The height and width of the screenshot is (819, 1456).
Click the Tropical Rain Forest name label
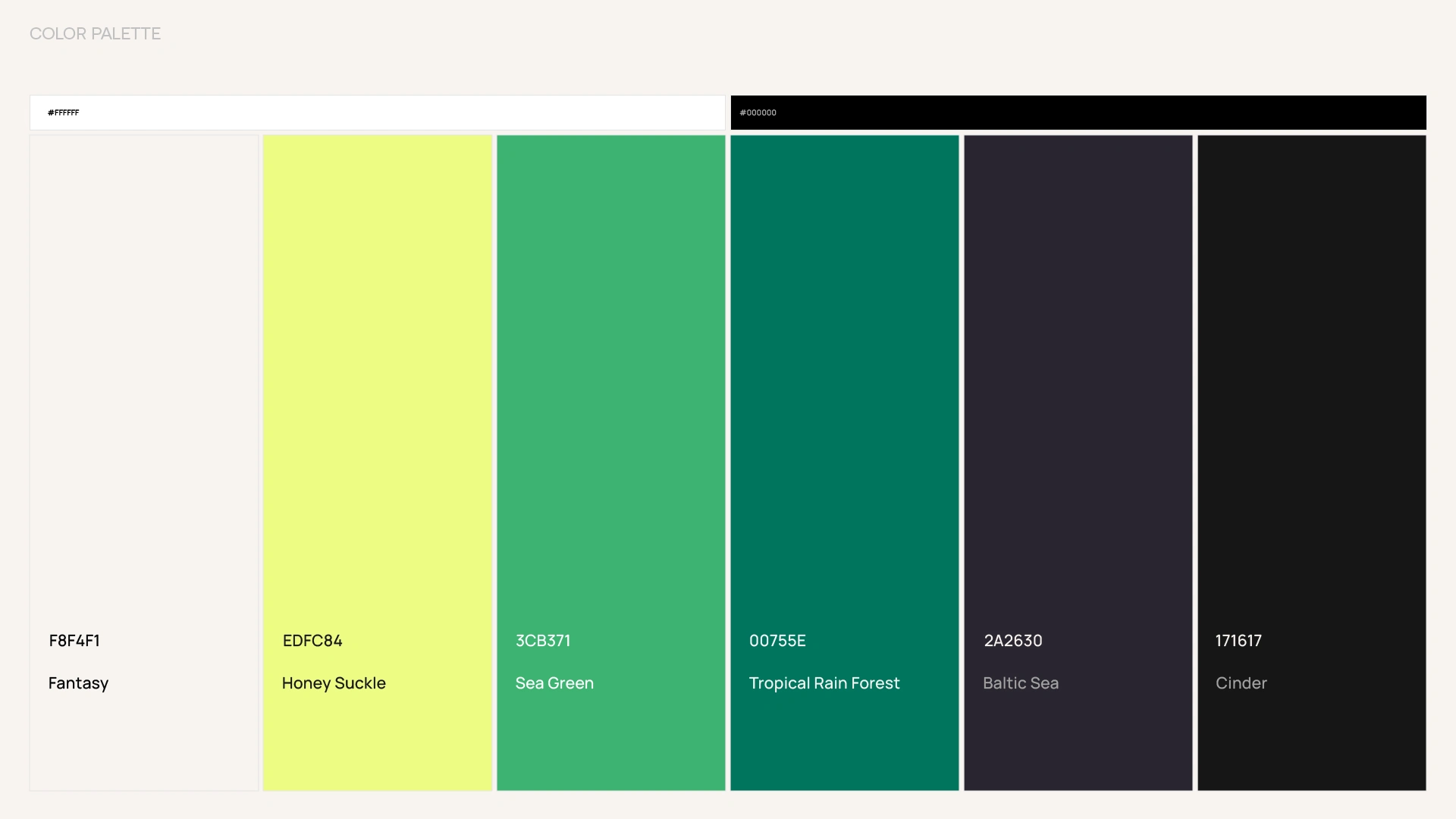(x=824, y=683)
